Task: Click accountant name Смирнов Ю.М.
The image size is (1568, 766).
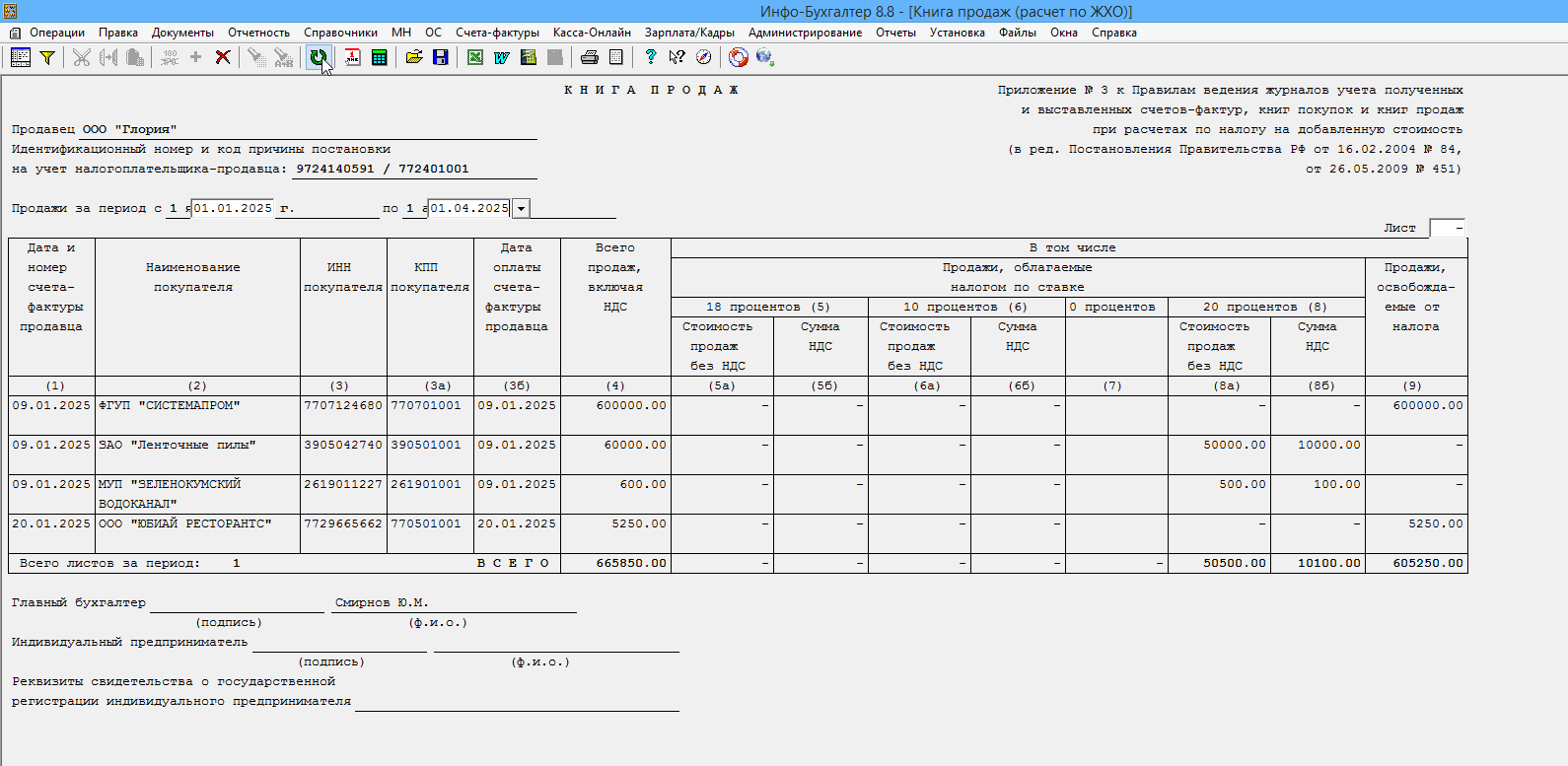Action: click(x=382, y=602)
